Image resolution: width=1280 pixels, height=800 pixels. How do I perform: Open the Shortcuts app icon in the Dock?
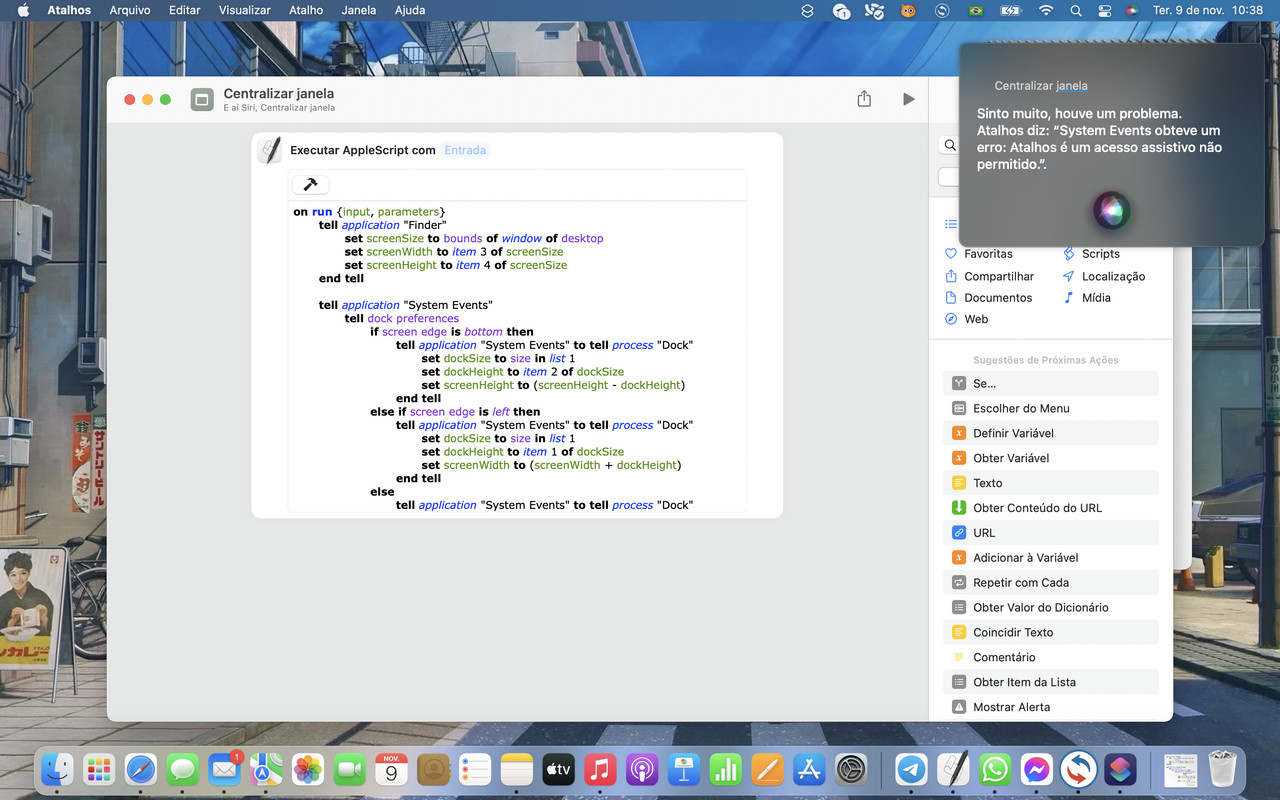coord(1120,769)
